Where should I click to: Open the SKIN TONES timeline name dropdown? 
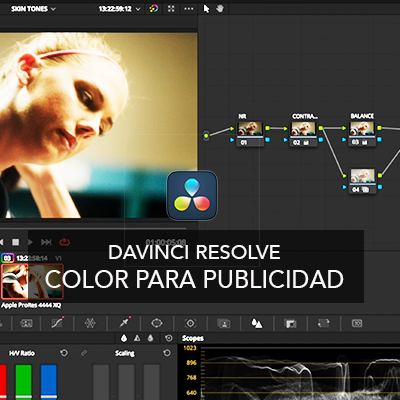click(x=33, y=9)
